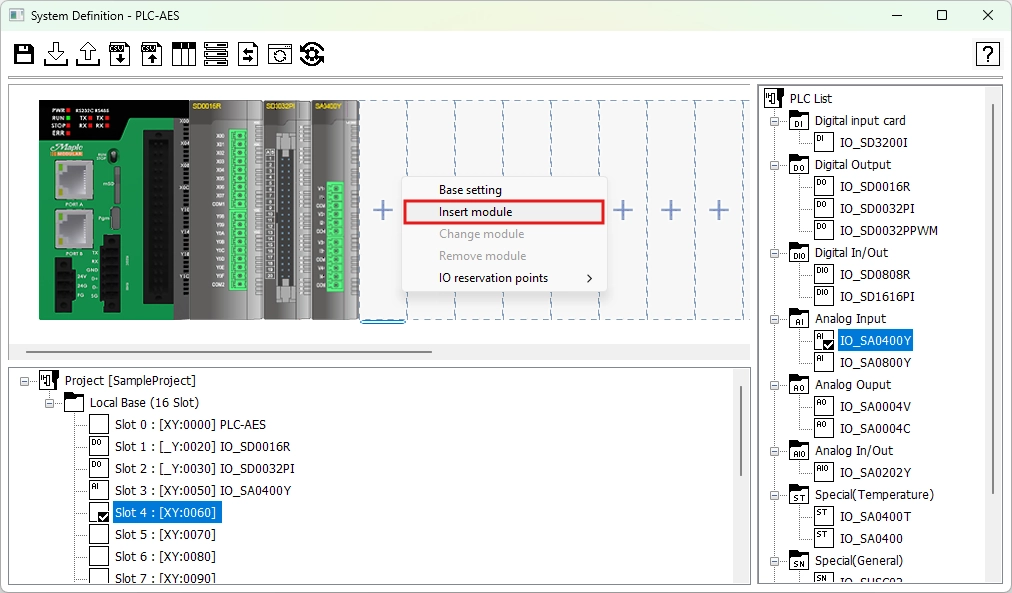This screenshot has height=593, width=1012.
Task: Click the plus sign in the highlighted empty slot
Action: pyautogui.click(x=383, y=210)
